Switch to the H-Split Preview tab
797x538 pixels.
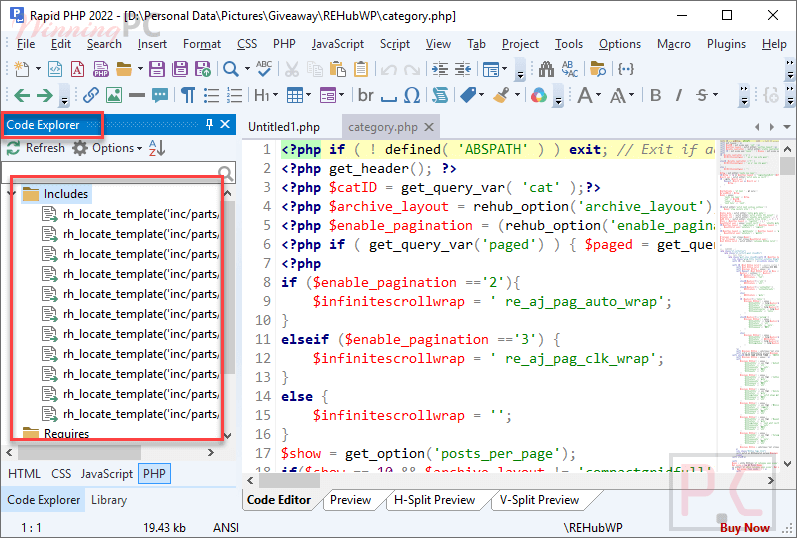435,500
